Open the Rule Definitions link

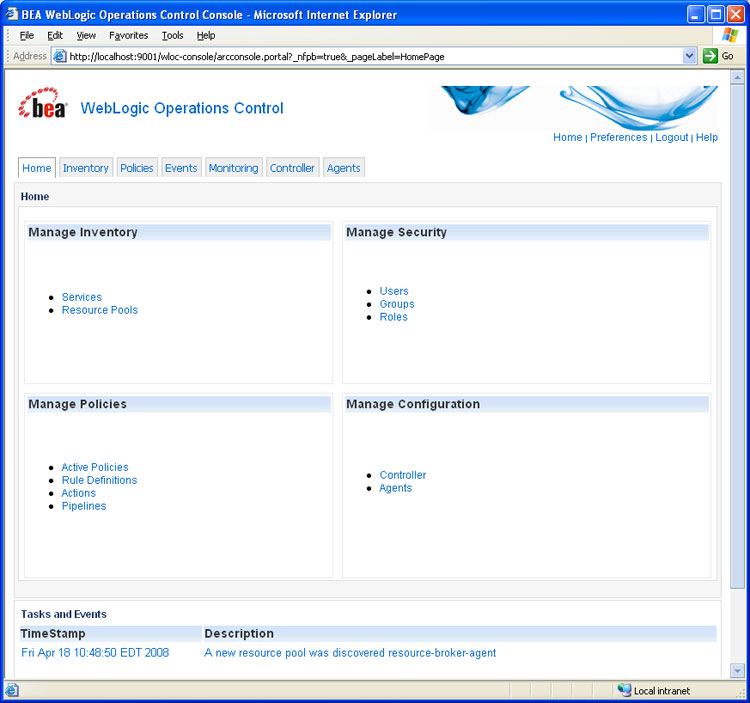tap(99, 480)
